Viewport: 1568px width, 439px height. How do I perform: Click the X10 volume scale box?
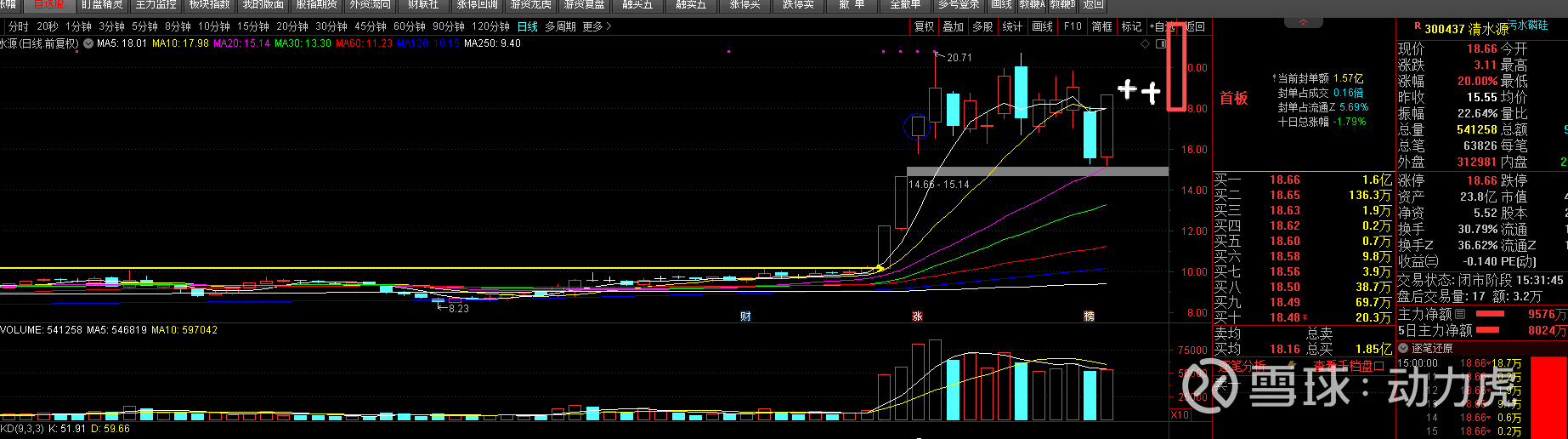tap(1180, 415)
